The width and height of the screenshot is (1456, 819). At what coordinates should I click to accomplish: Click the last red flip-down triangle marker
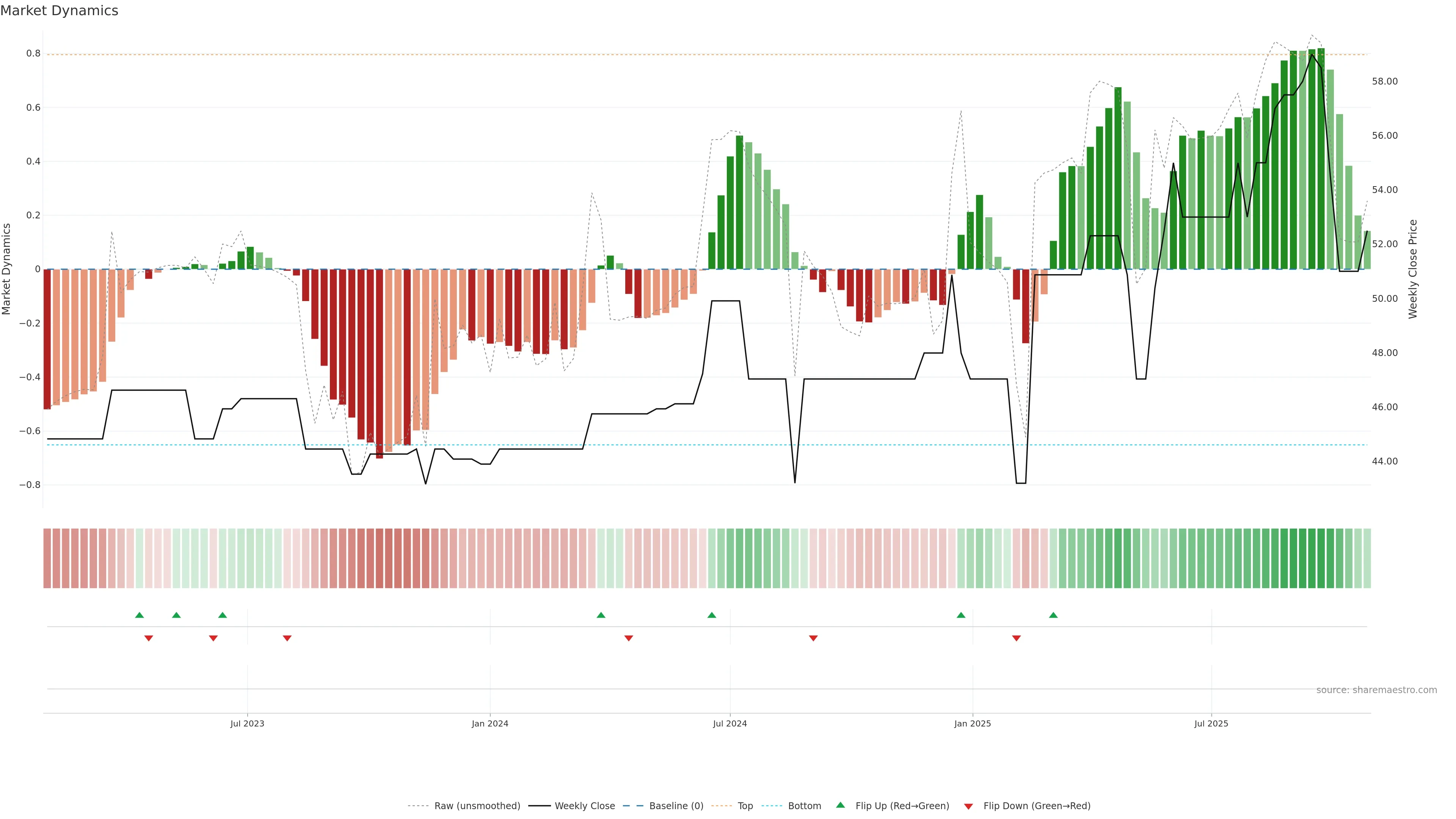point(1016,638)
